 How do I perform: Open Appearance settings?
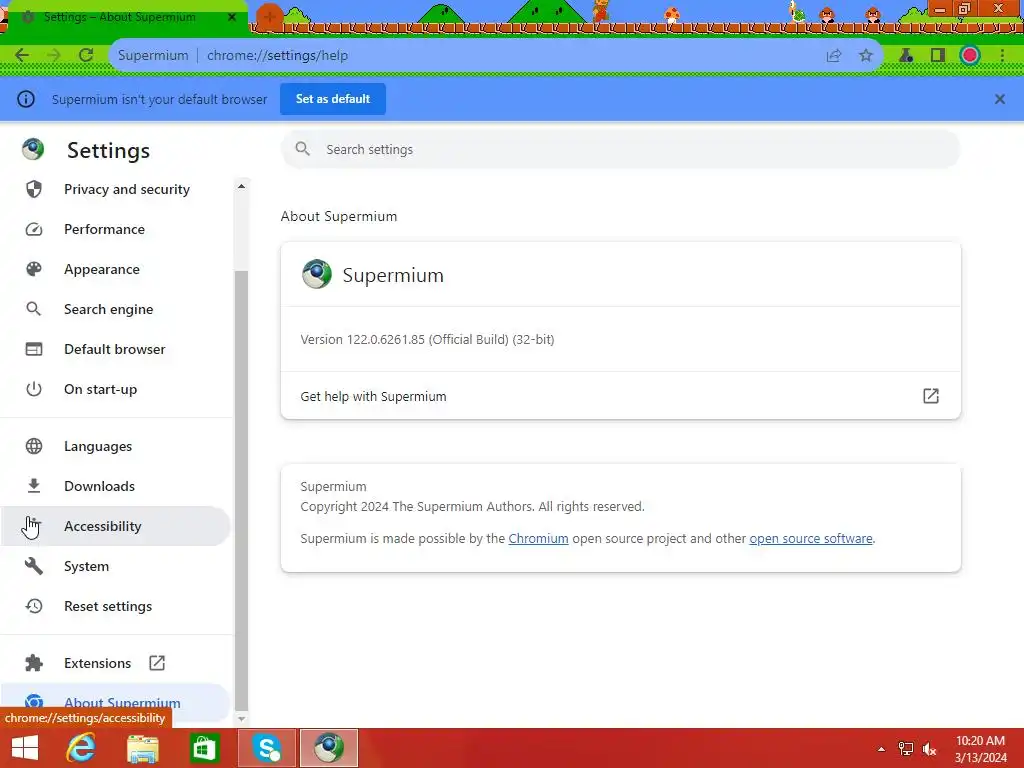tap(116, 269)
